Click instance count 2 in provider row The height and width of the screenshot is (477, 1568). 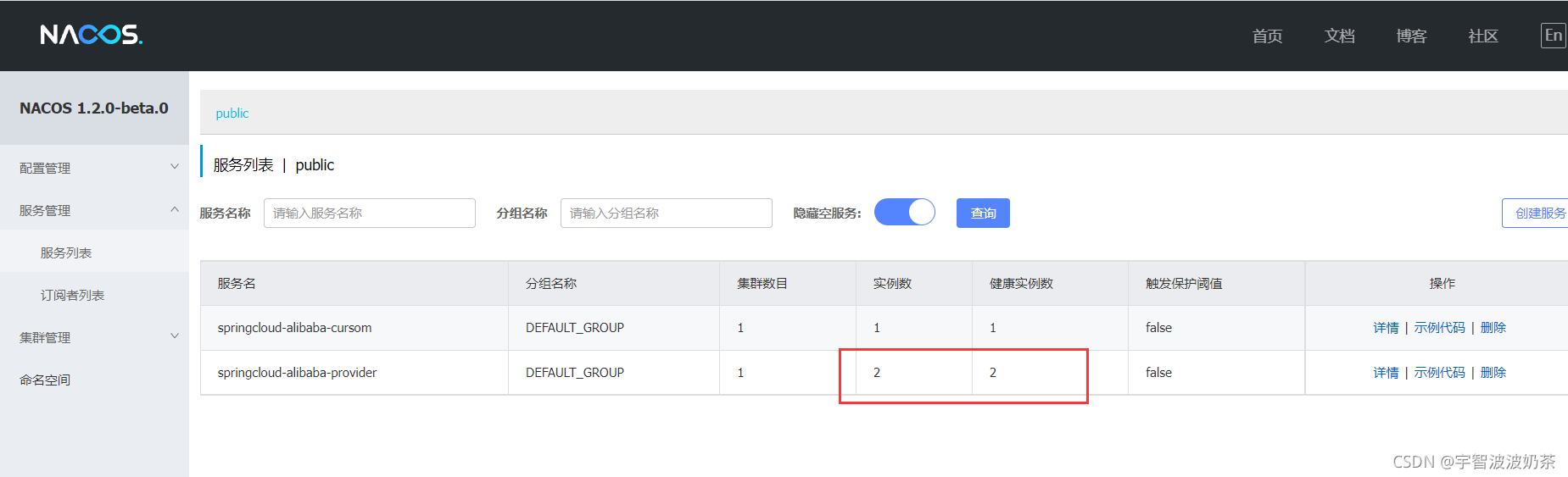(x=877, y=373)
